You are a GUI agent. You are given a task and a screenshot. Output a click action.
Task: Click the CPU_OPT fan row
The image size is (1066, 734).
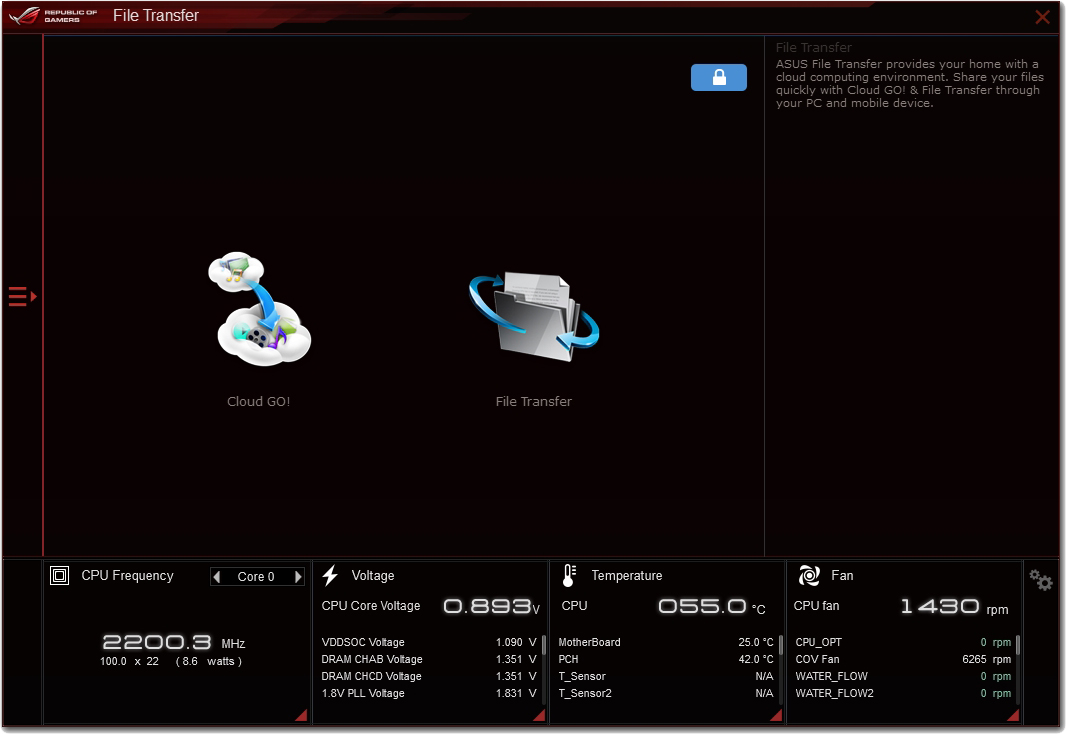903,642
